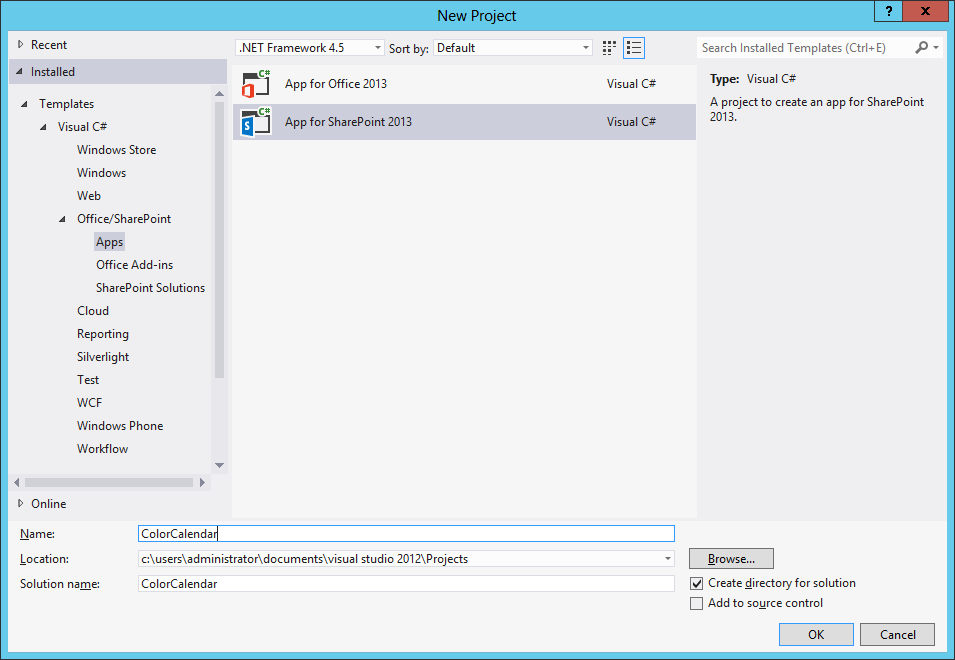Click the App for SharePoint 2013 template icon
The height and width of the screenshot is (660, 955).
(256, 122)
